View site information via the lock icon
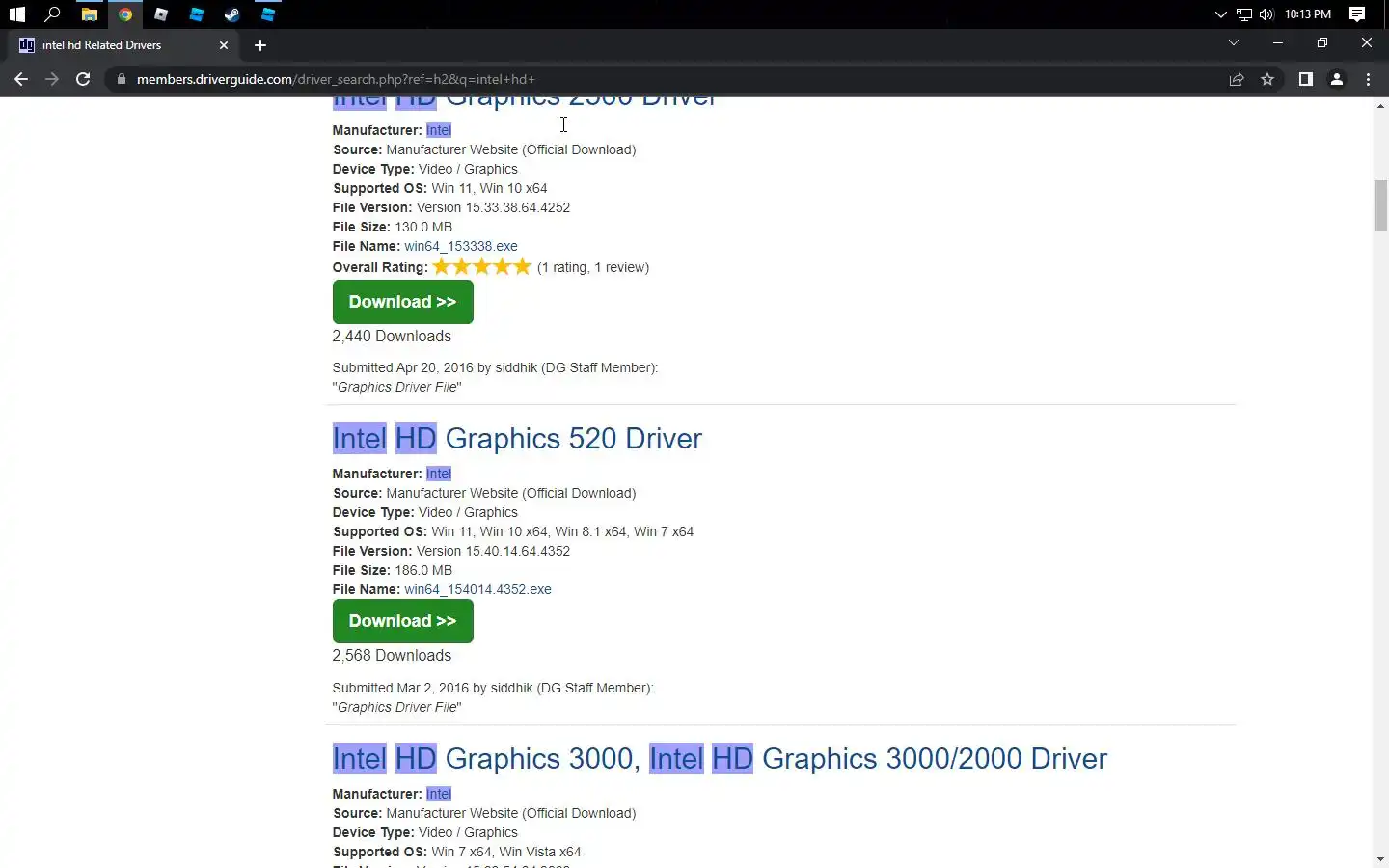The width and height of the screenshot is (1389, 868). [121, 79]
